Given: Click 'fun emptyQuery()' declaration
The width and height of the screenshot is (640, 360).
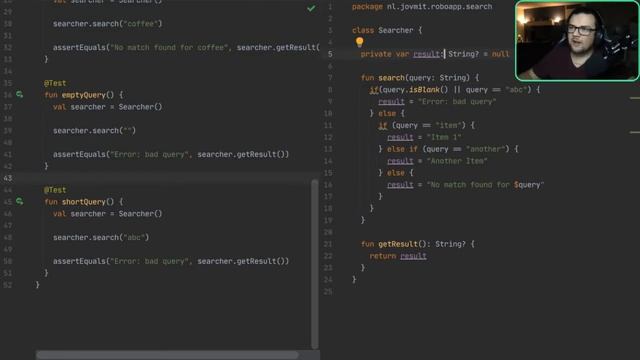Looking at the screenshot, I should (x=84, y=95).
